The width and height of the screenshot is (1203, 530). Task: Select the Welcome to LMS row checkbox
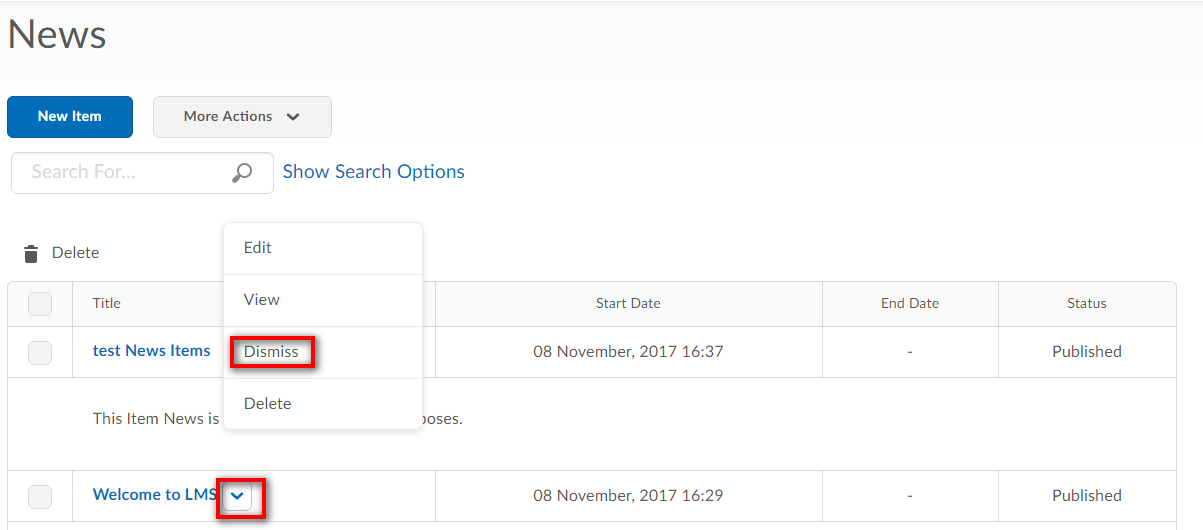click(40, 496)
